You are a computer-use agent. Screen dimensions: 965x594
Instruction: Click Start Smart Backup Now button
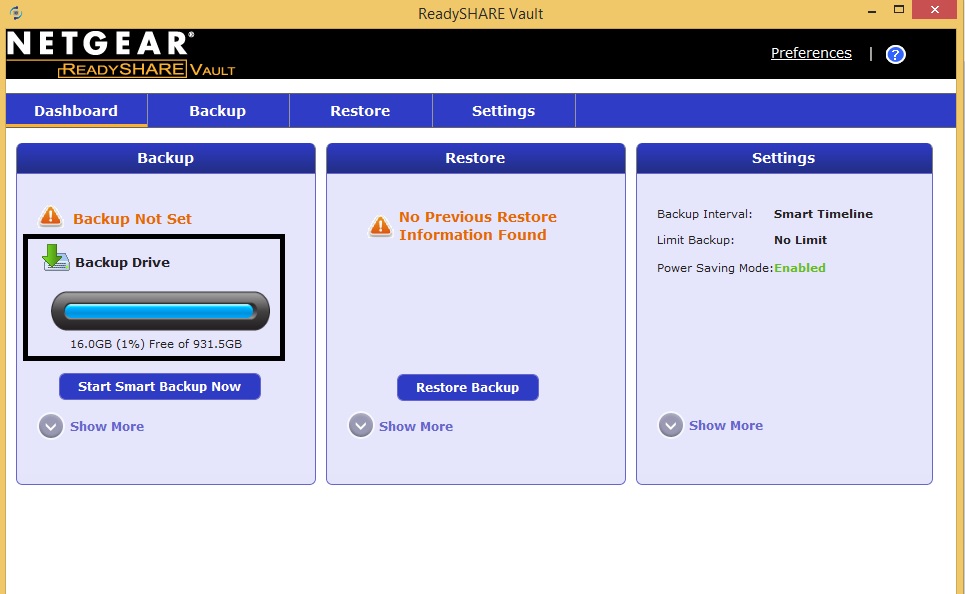160,387
